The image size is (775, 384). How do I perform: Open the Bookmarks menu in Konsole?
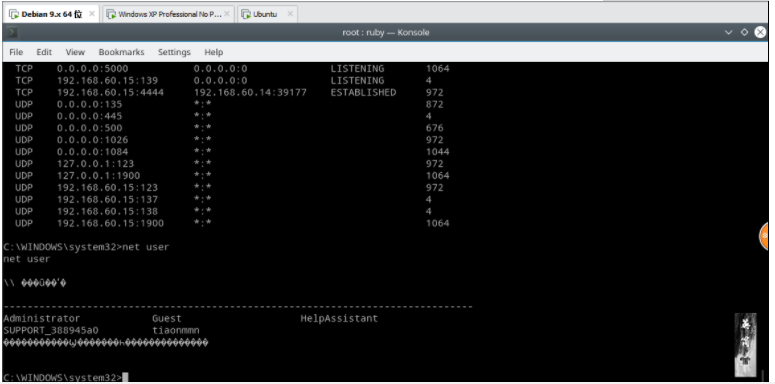(x=121, y=52)
